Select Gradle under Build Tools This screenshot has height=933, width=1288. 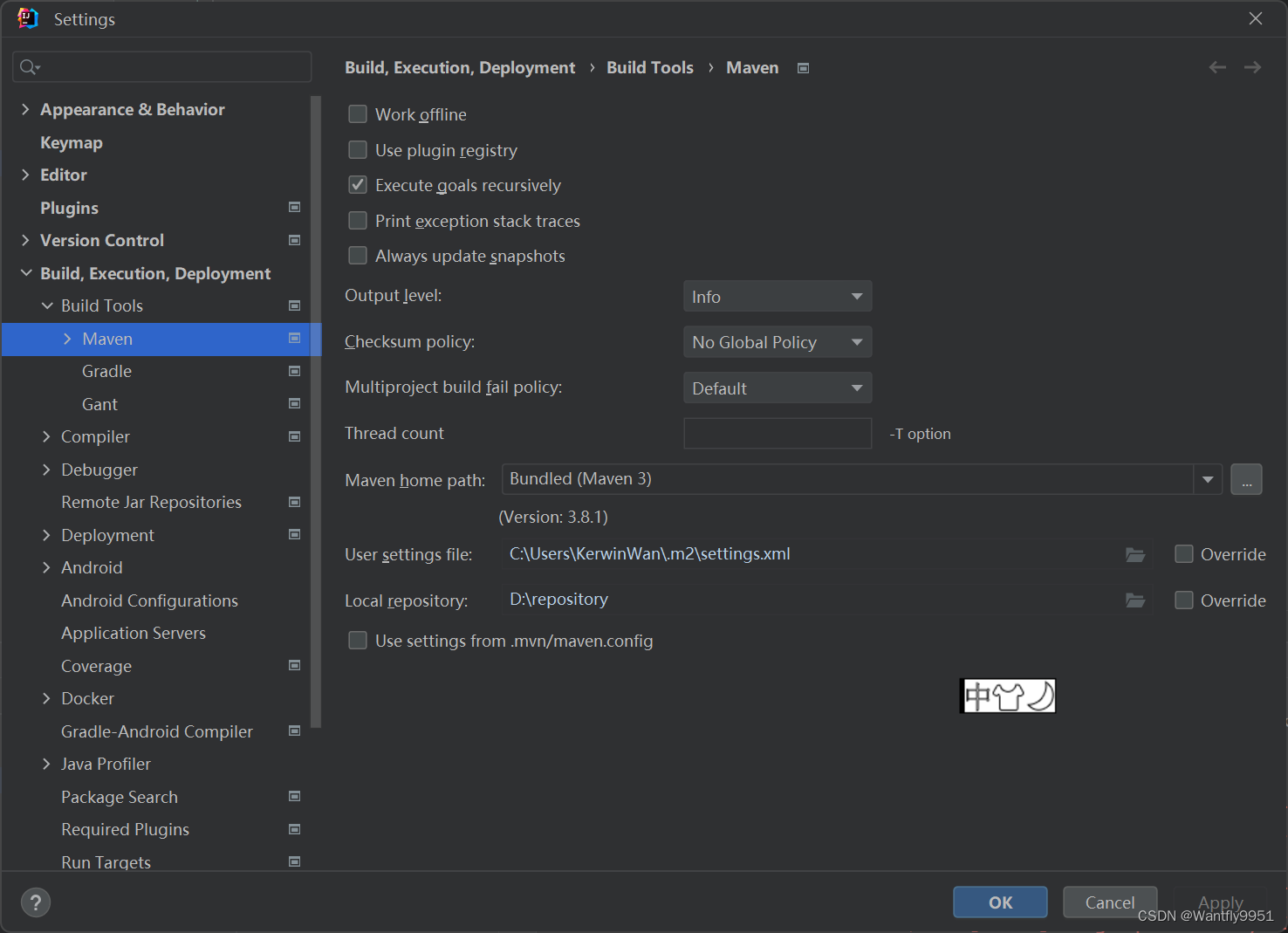[x=106, y=371]
